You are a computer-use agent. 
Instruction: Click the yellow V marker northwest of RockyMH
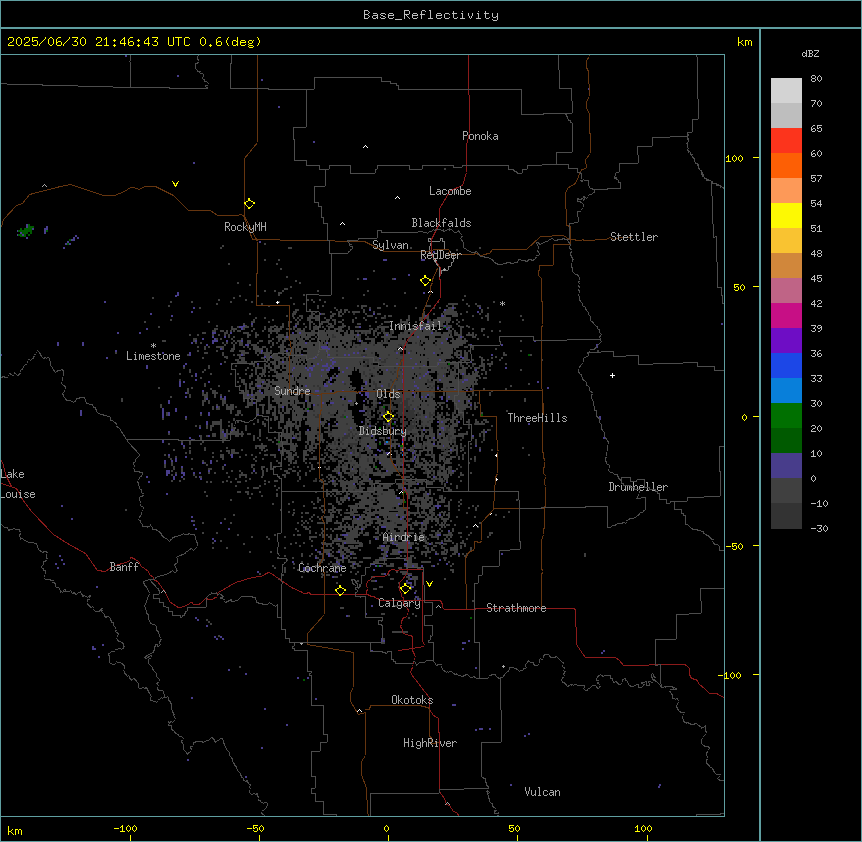tap(175, 184)
